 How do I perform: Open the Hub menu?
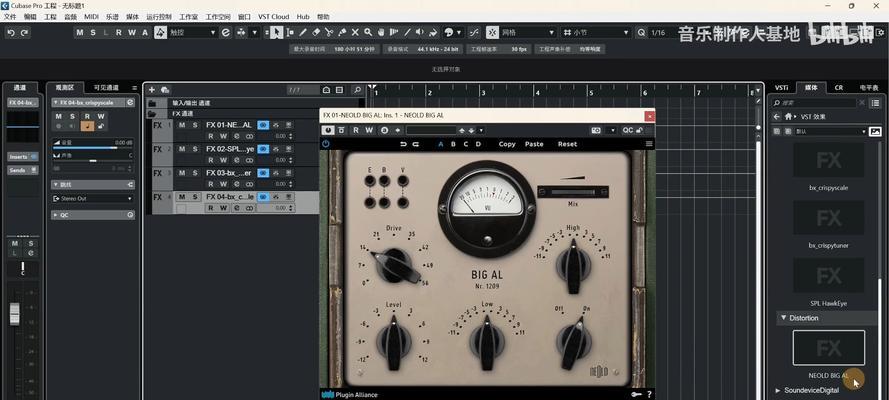pos(303,17)
